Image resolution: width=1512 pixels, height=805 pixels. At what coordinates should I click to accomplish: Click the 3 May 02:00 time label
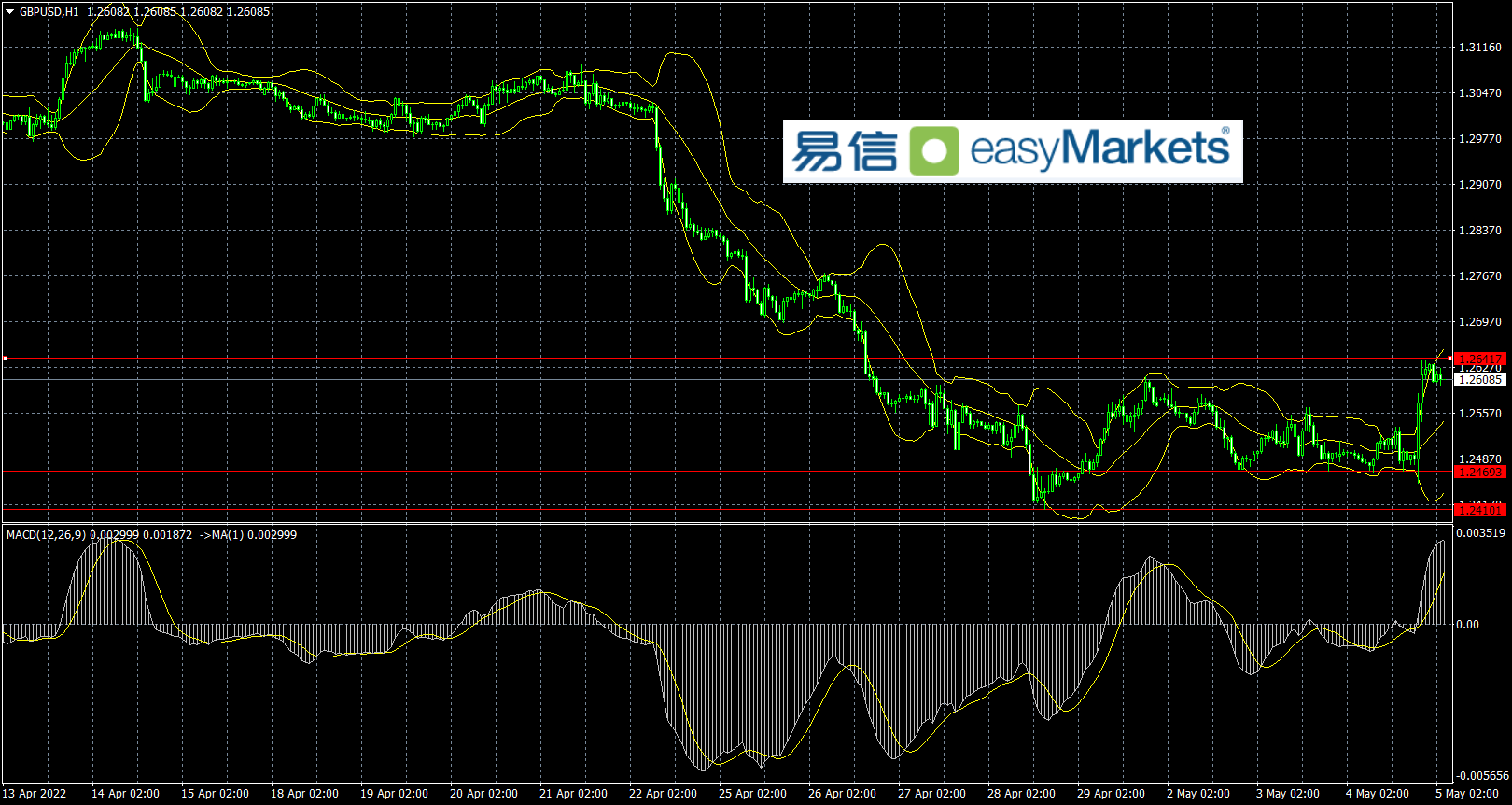1287,794
